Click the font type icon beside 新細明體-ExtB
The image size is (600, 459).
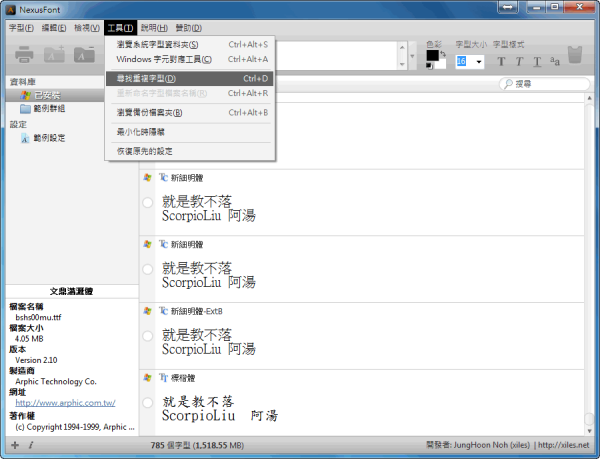(x=163, y=311)
